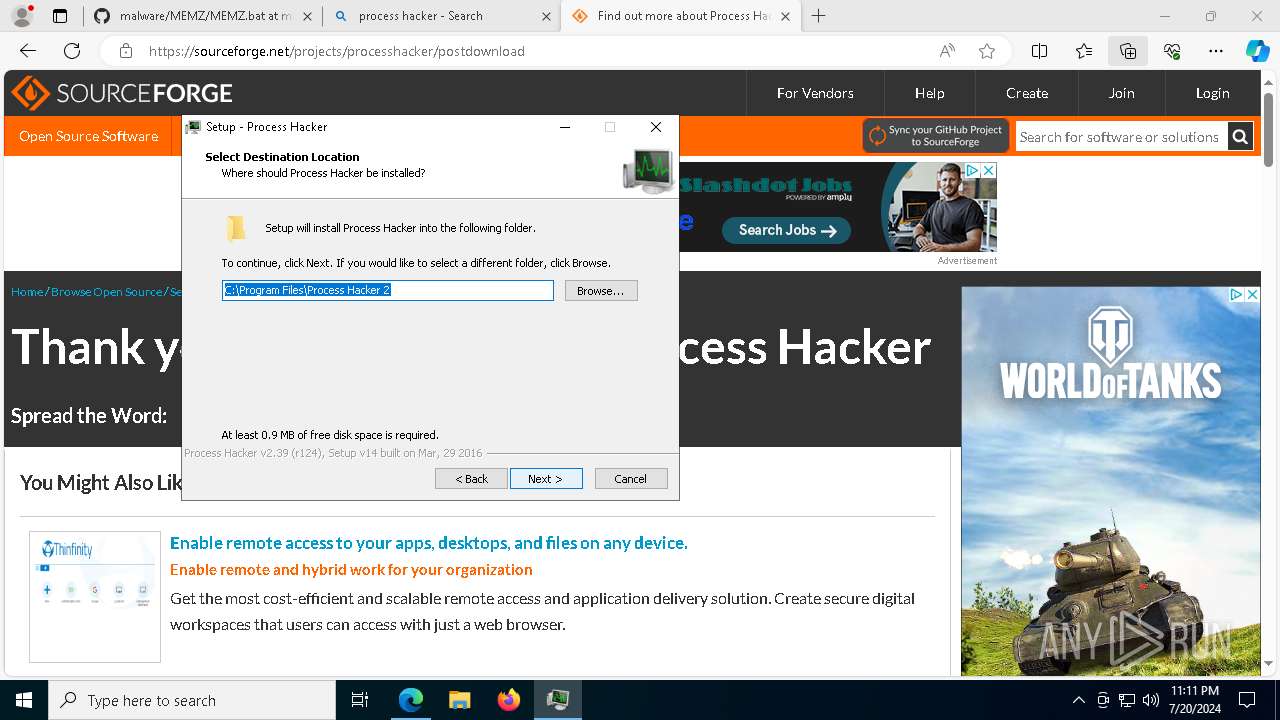Open Microsoft Edge from the taskbar

coord(411,700)
